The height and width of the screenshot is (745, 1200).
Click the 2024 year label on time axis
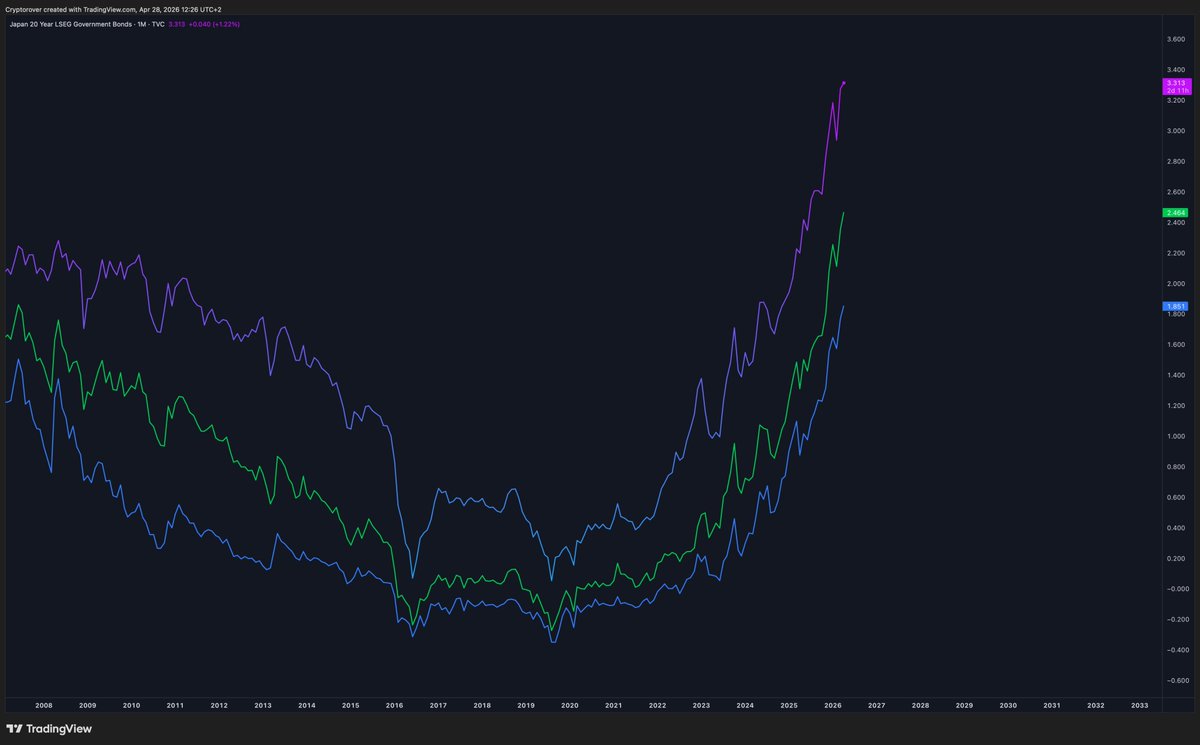pyautogui.click(x=745, y=705)
